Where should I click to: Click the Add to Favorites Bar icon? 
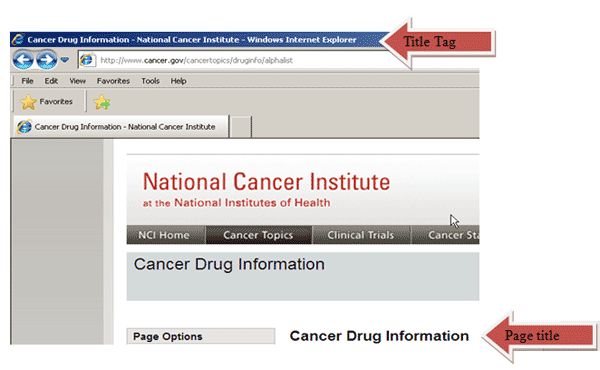pos(102,102)
